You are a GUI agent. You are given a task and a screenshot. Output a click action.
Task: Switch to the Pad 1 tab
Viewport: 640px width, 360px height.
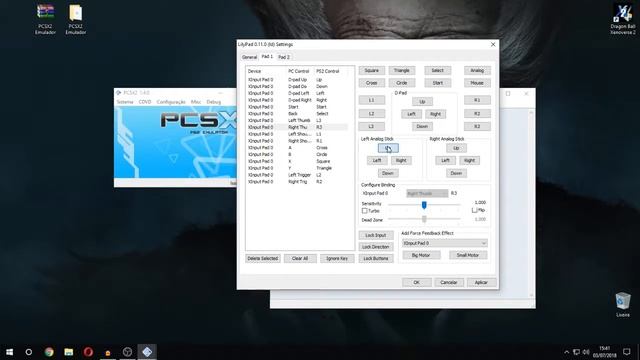[x=267, y=56]
